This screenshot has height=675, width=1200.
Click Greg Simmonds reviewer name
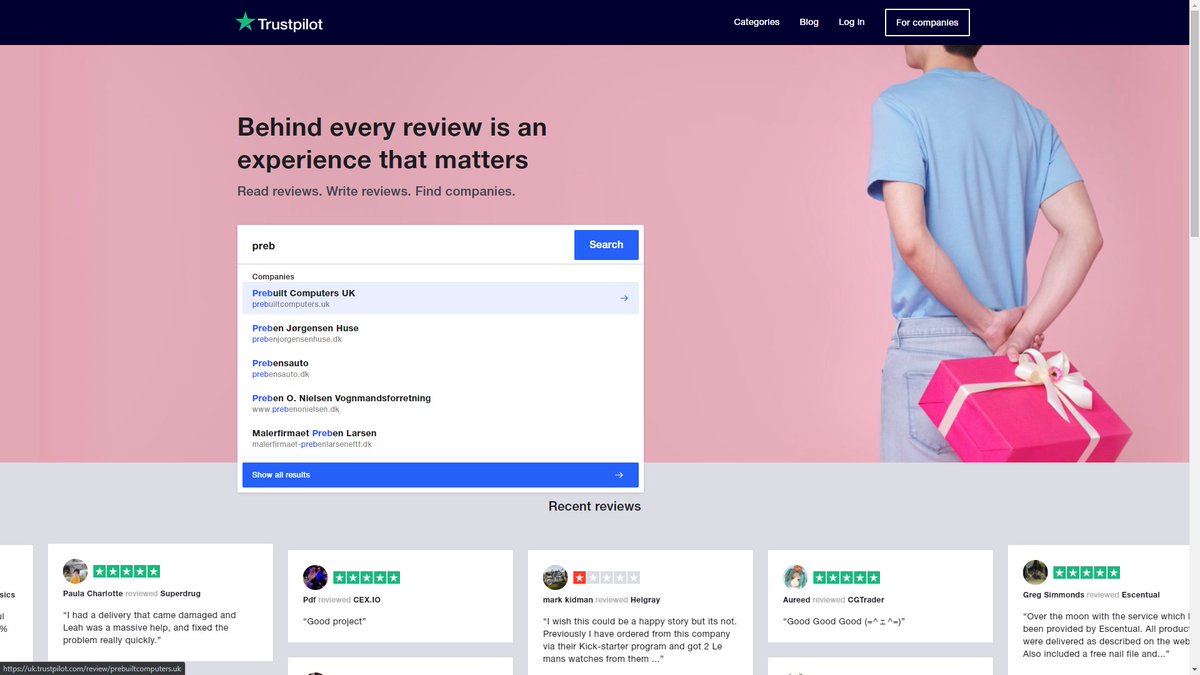pyautogui.click(x=1054, y=595)
